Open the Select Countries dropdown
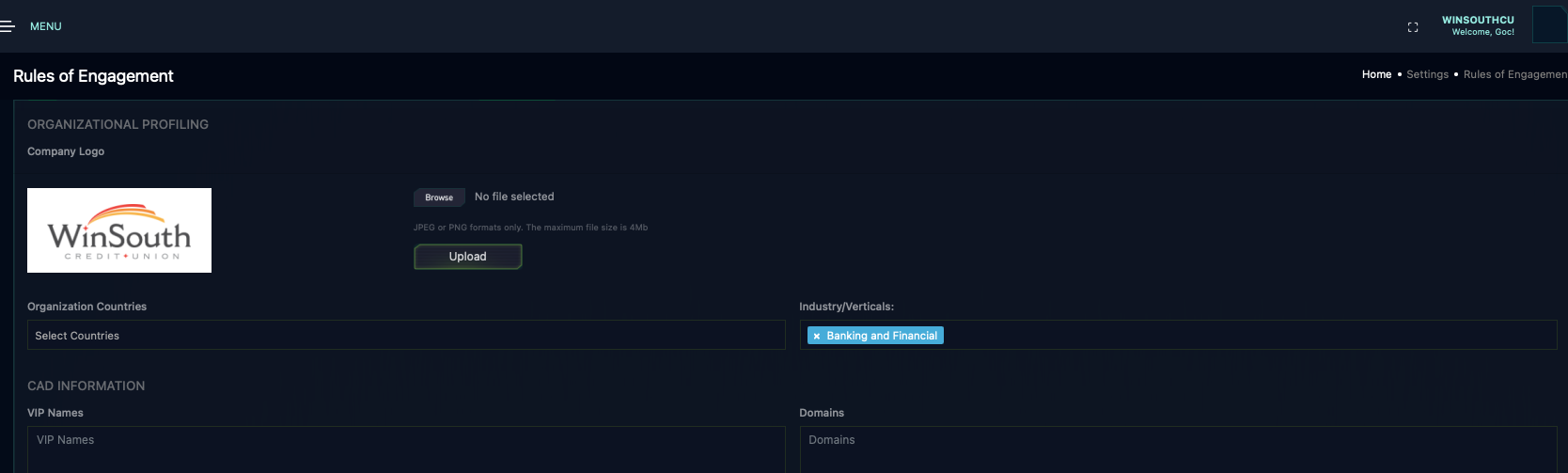This screenshot has height=473, width=1568. (406, 336)
